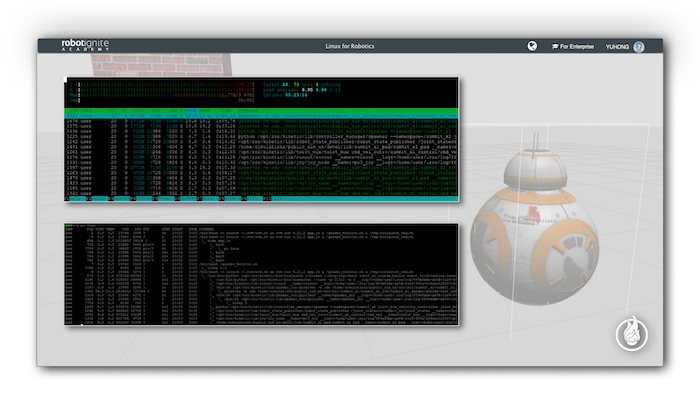Click the Uptime 00:23:14 text
The width and height of the screenshot is (700, 401).
tap(285, 95)
